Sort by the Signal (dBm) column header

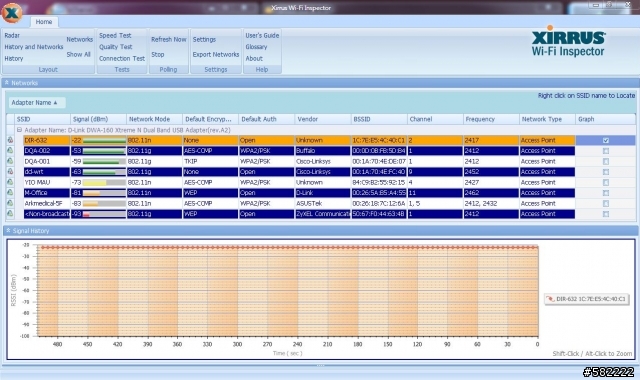[98, 119]
